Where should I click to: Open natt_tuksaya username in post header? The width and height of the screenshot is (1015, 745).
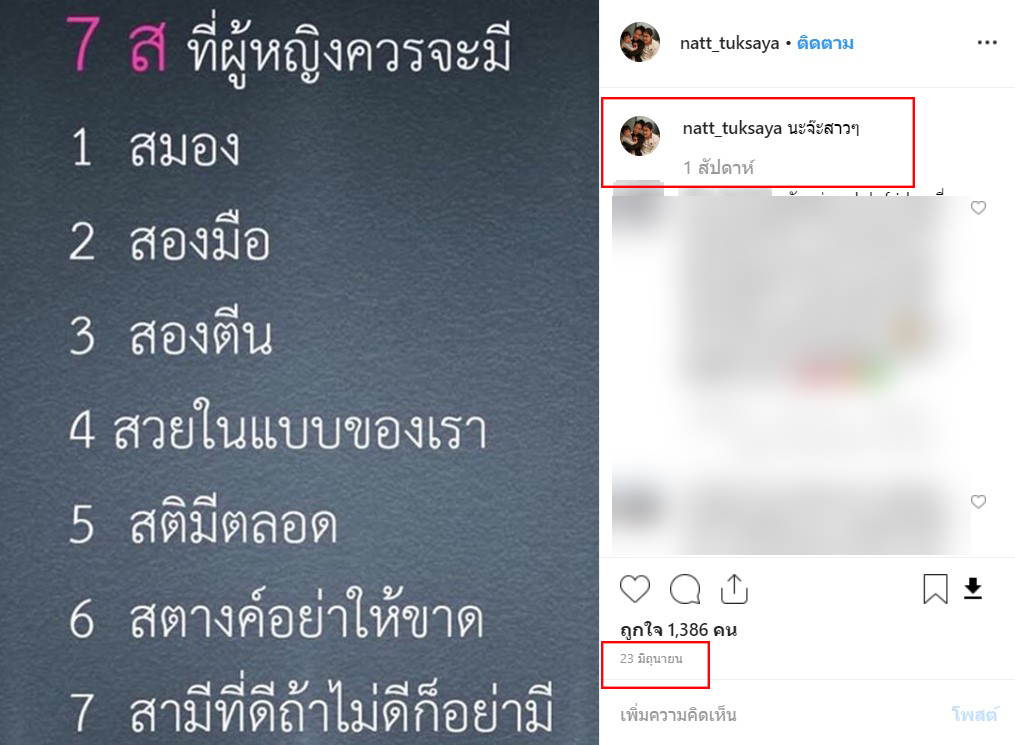pos(730,43)
